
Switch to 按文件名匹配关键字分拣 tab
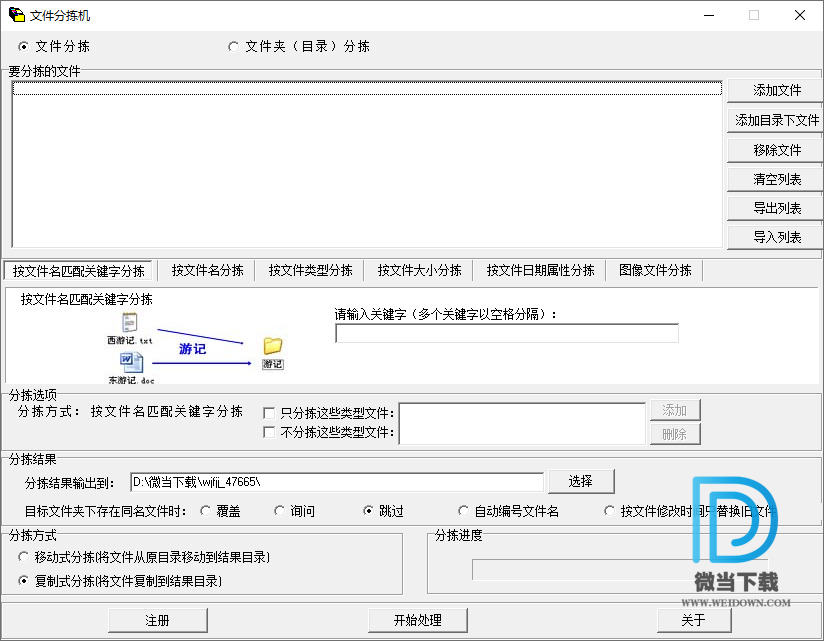click(78, 271)
